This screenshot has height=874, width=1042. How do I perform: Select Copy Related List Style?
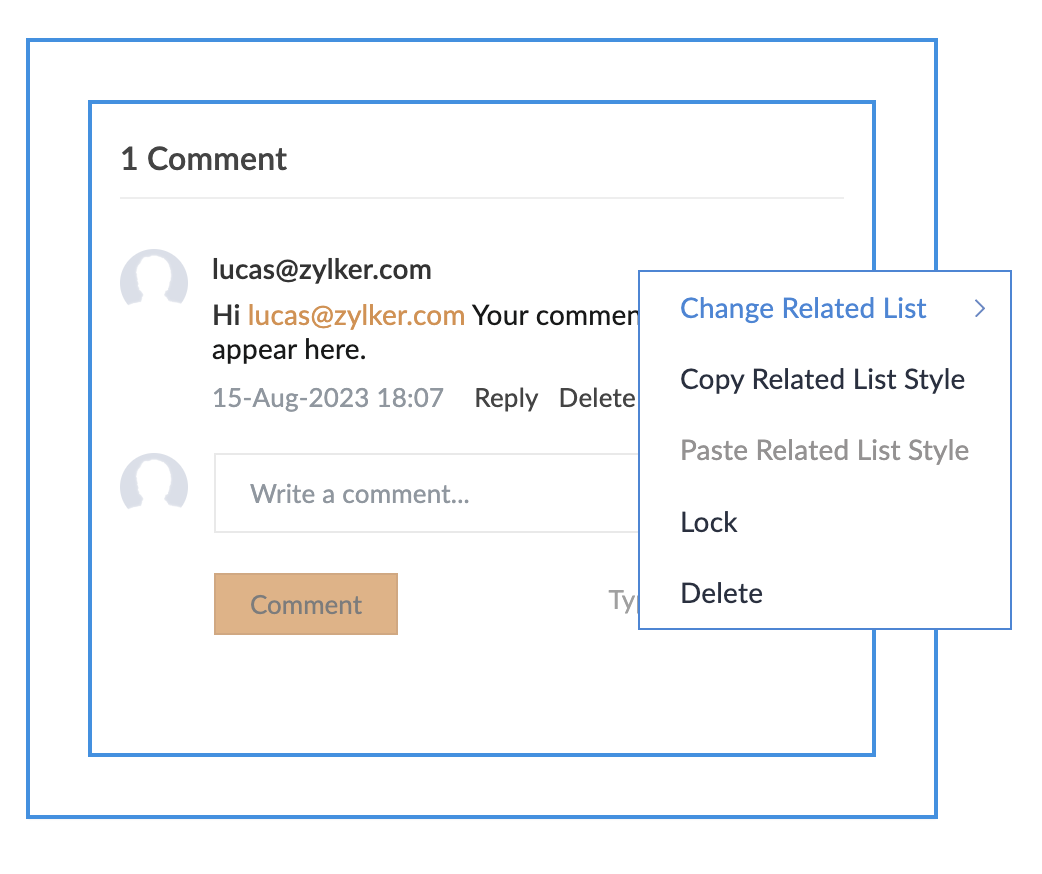pos(822,380)
